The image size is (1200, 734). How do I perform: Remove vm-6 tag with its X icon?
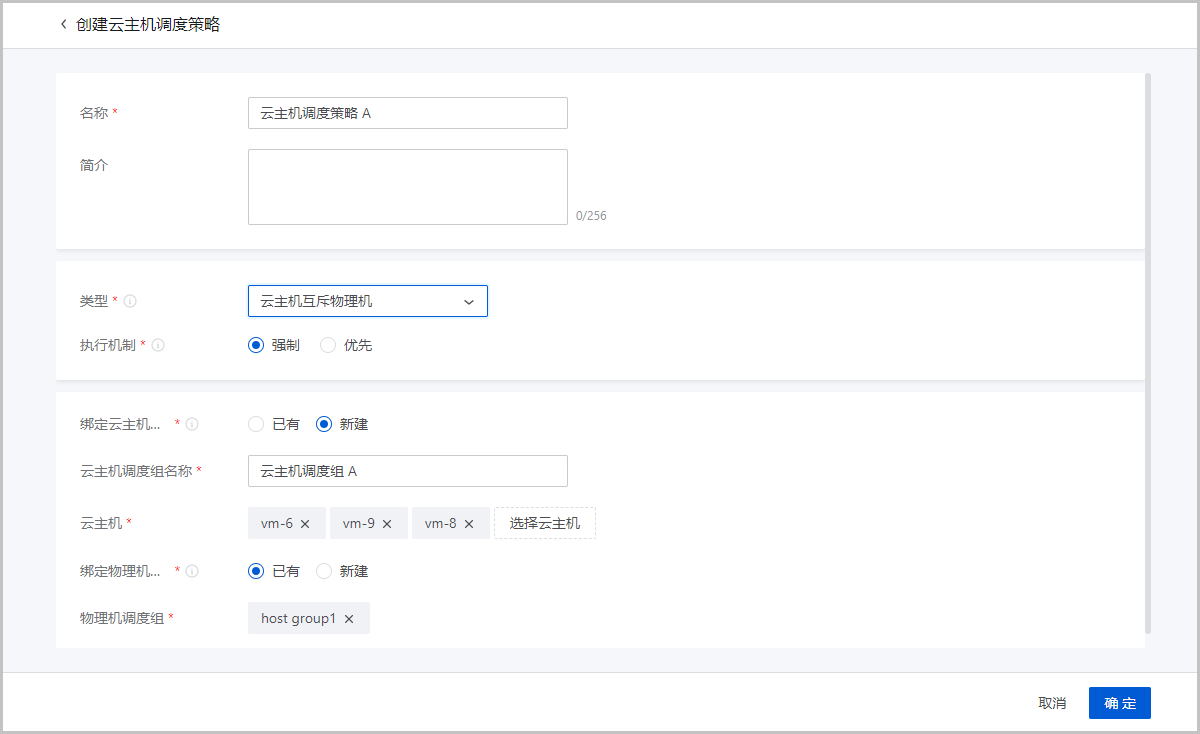pyautogui.click(x=305, y=524)
